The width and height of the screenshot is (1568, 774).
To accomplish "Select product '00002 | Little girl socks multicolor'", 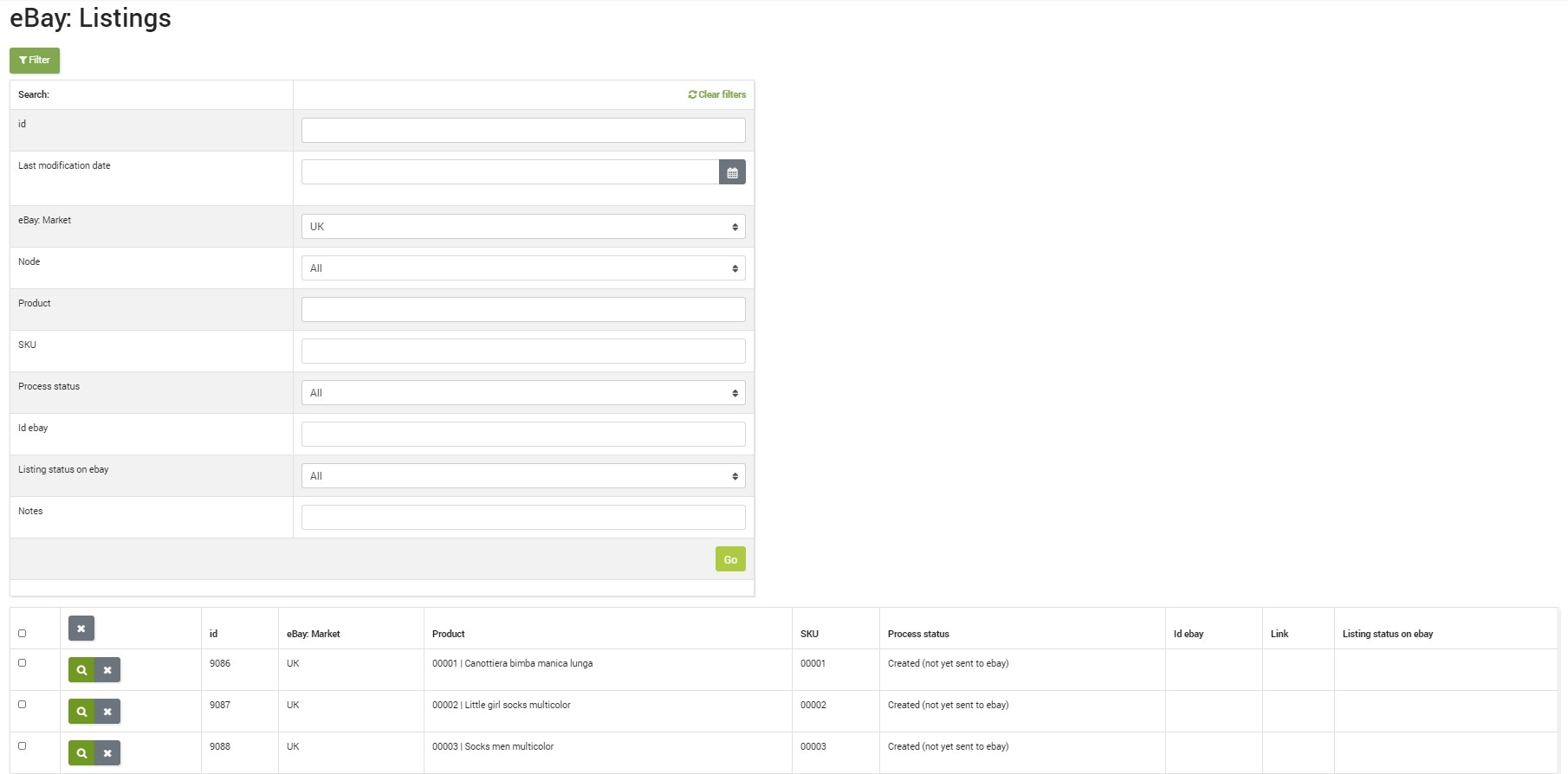I will pyautogui.click(x=501, y=705).
